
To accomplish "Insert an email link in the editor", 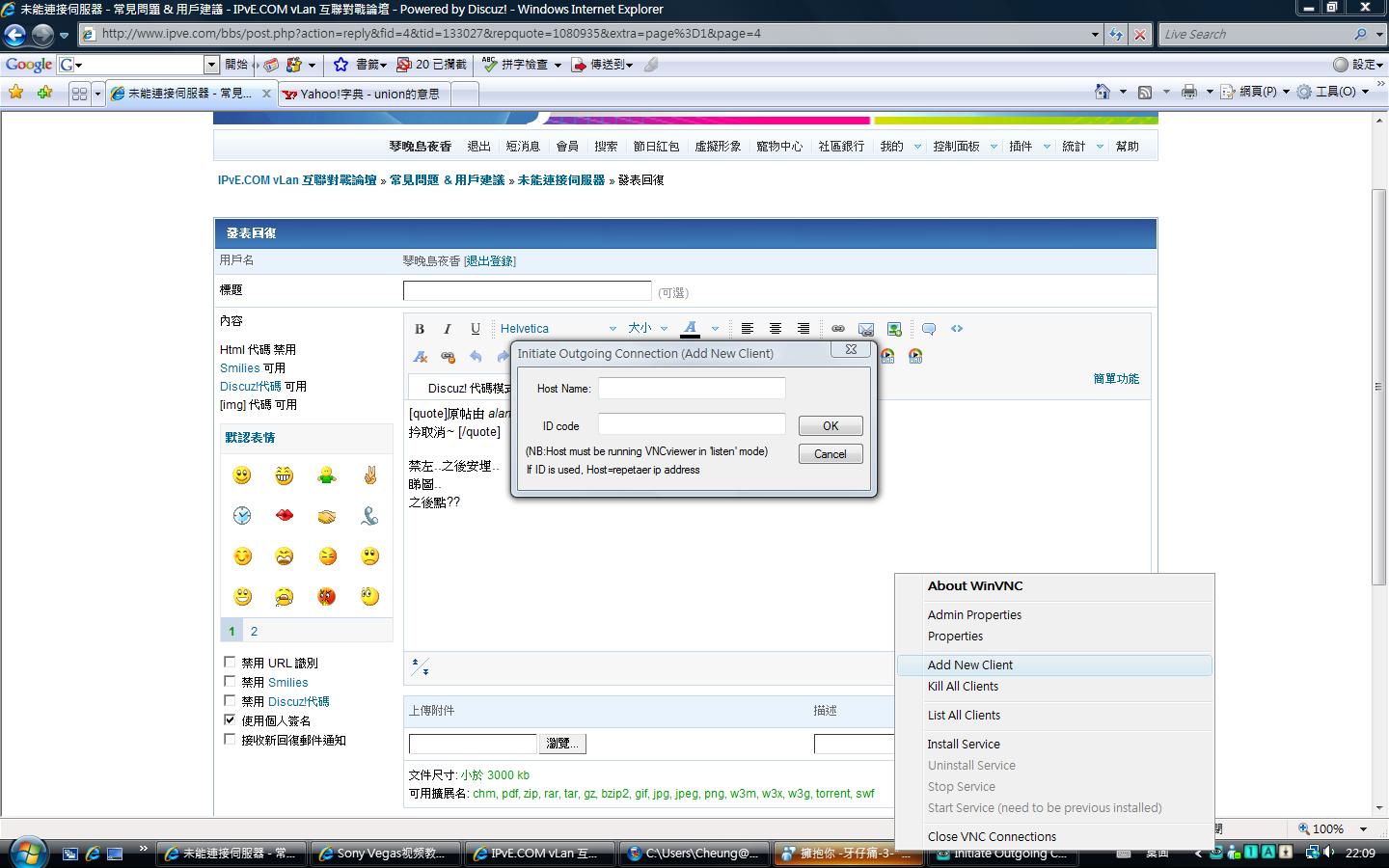I will pos(866,329).
